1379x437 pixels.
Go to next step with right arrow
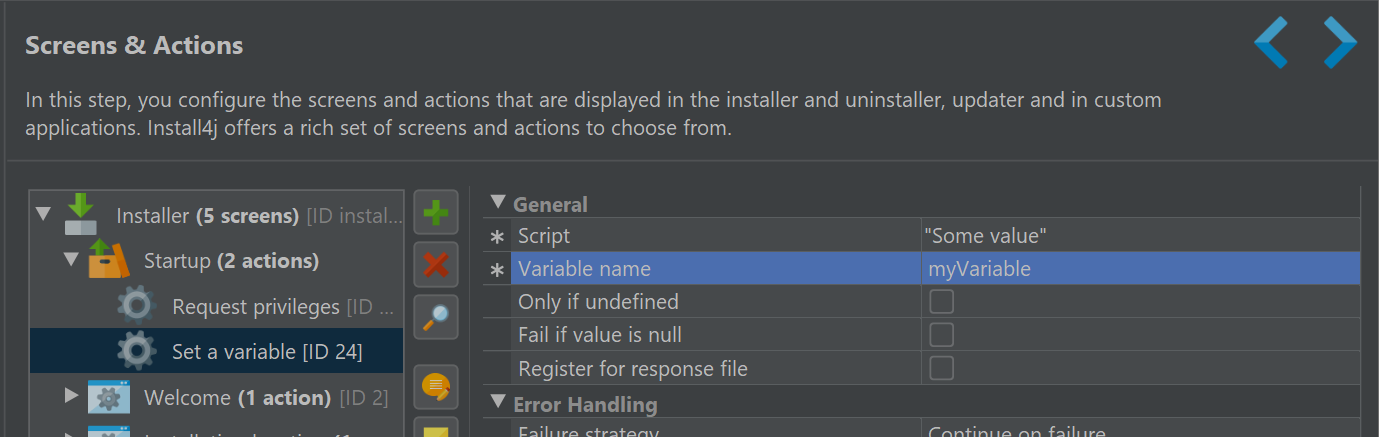[1339, 42]
